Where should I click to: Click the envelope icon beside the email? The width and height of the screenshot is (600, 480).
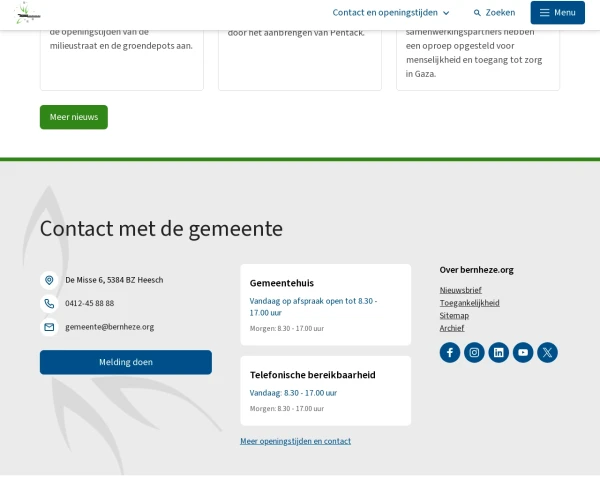click(x=49, y=327)
